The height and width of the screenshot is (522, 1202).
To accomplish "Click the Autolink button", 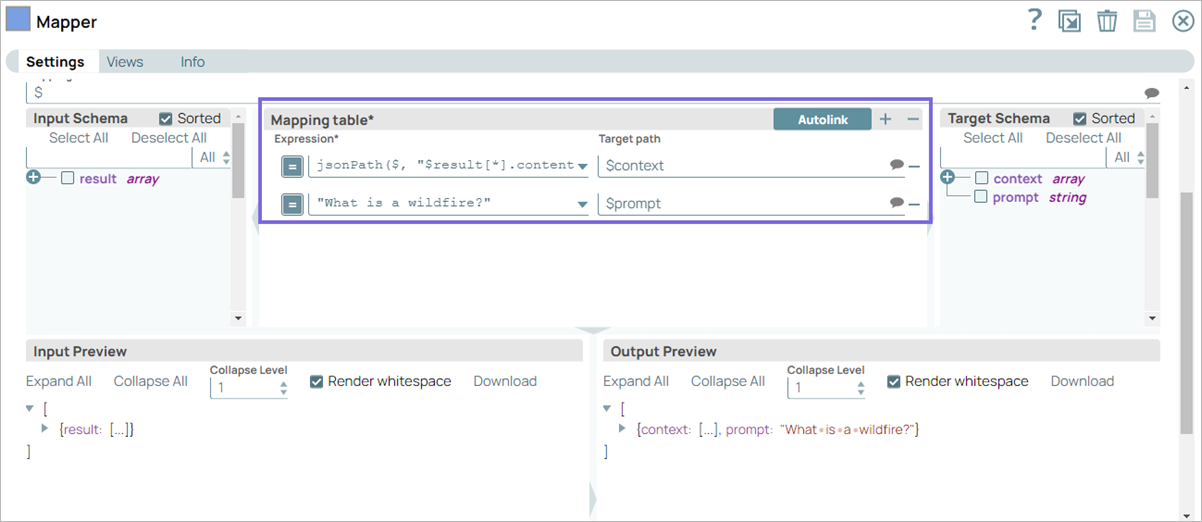I will 822,119.
